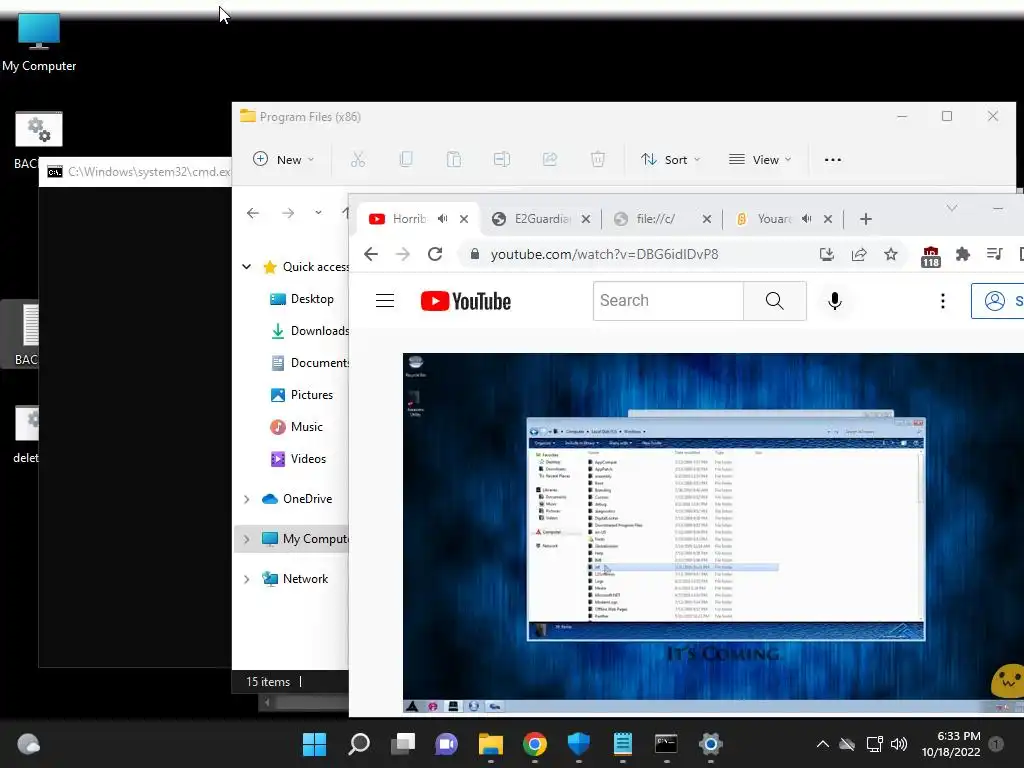Open Chrome tab search dropdown chevron
Image resolution: width=1024 pixels, height=768 pixels.
coord(952,208)
